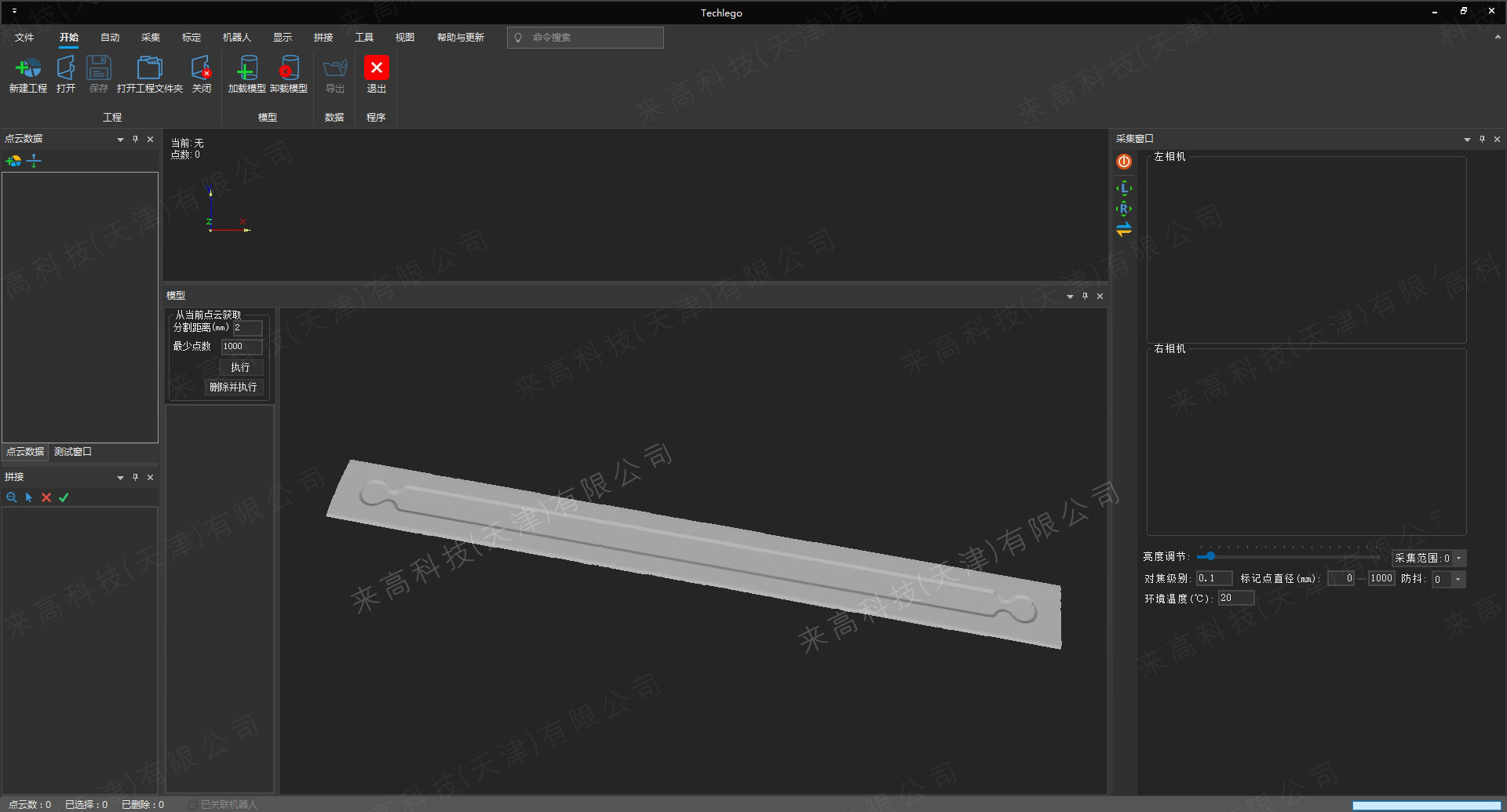Toggle the orange power button in 采集窗口

(1124, 162)
